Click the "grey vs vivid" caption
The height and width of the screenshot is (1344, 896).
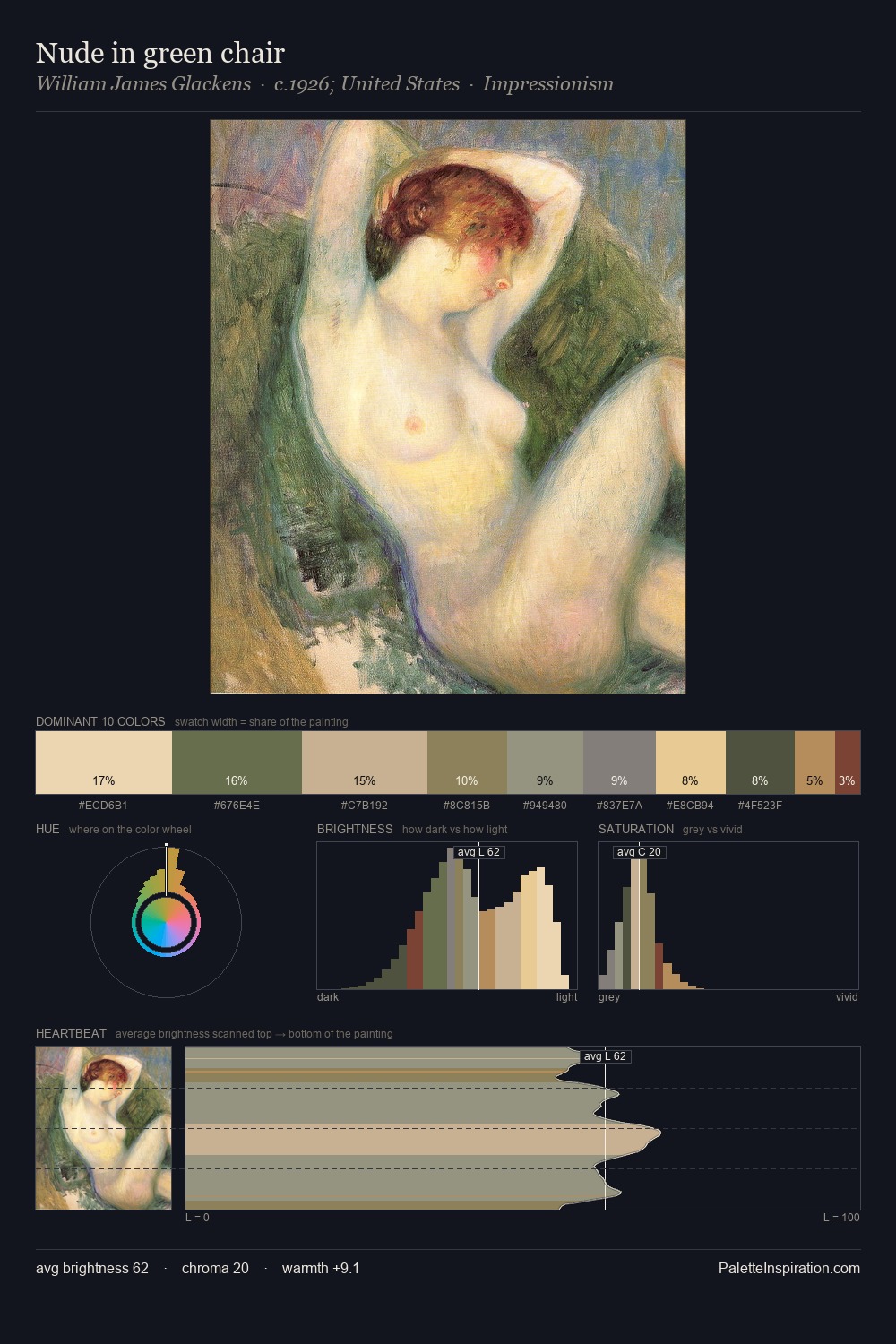(712, 830)
